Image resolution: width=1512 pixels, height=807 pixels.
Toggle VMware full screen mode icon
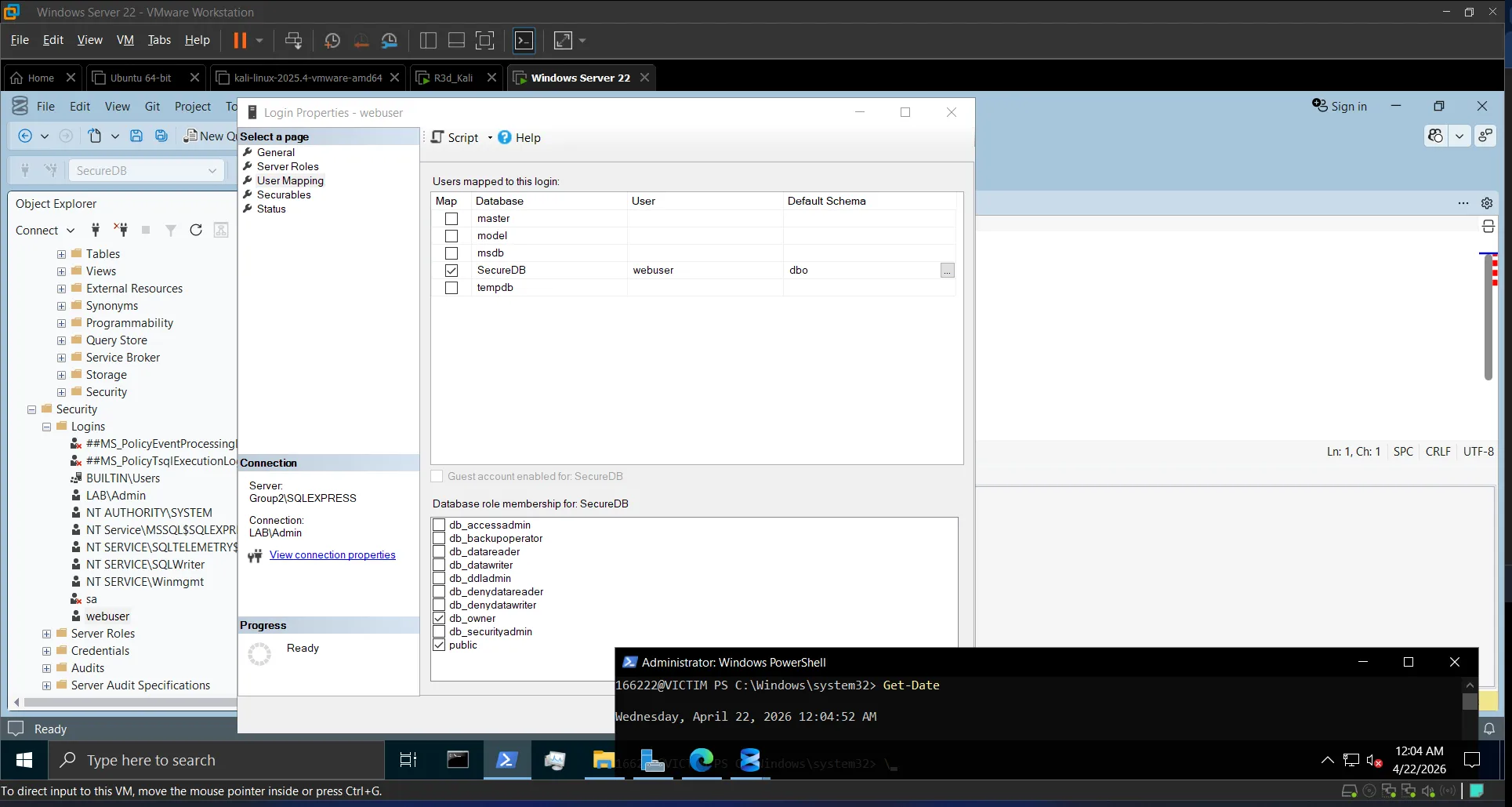[x=485, y=40]
